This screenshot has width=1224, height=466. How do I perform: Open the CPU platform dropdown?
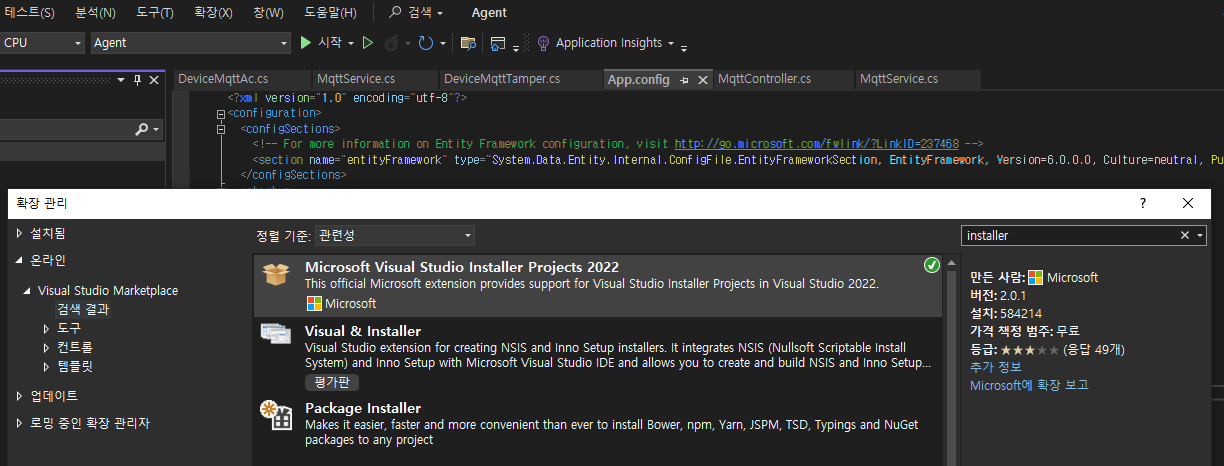(x=78, y=43)
